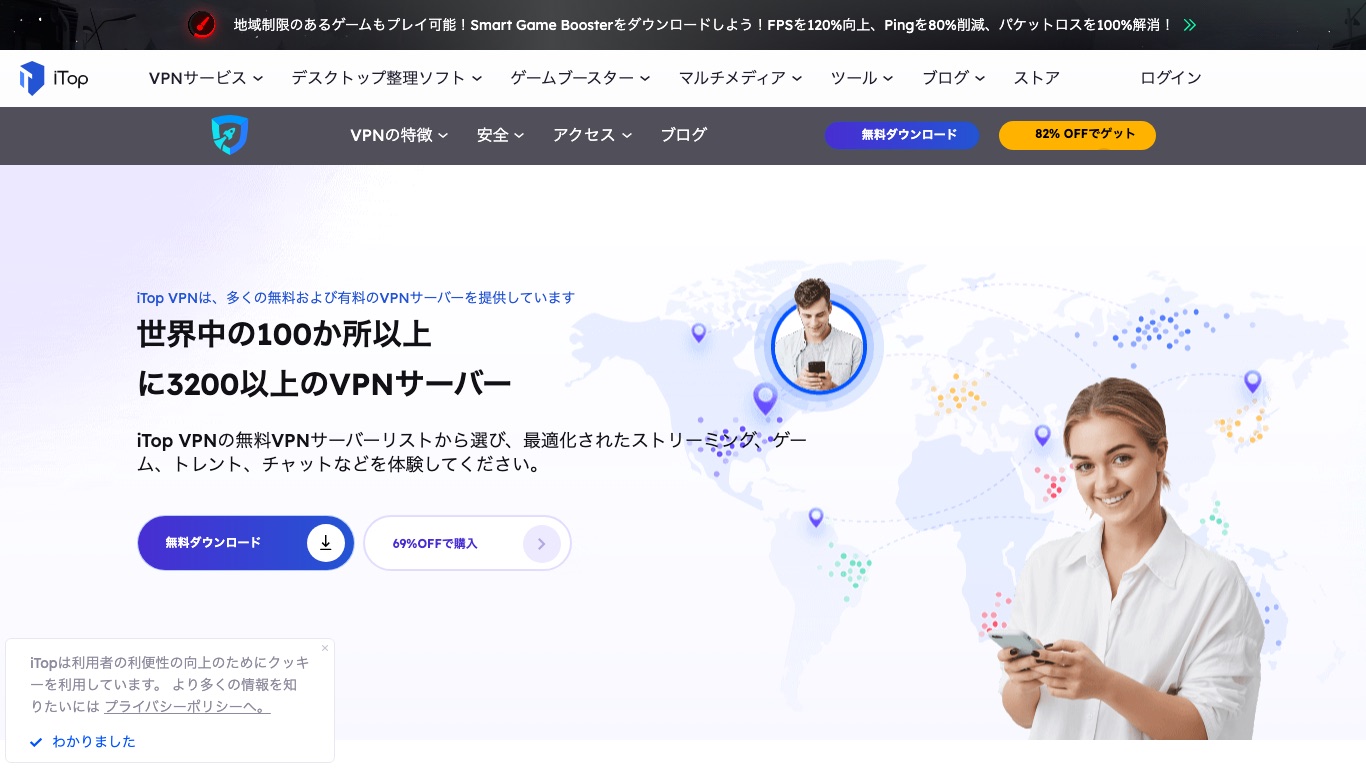The height and width of the screenshot is (768, 1366).
Task: Expand the top ブログ menu with chevron
Action: point(953,78)
